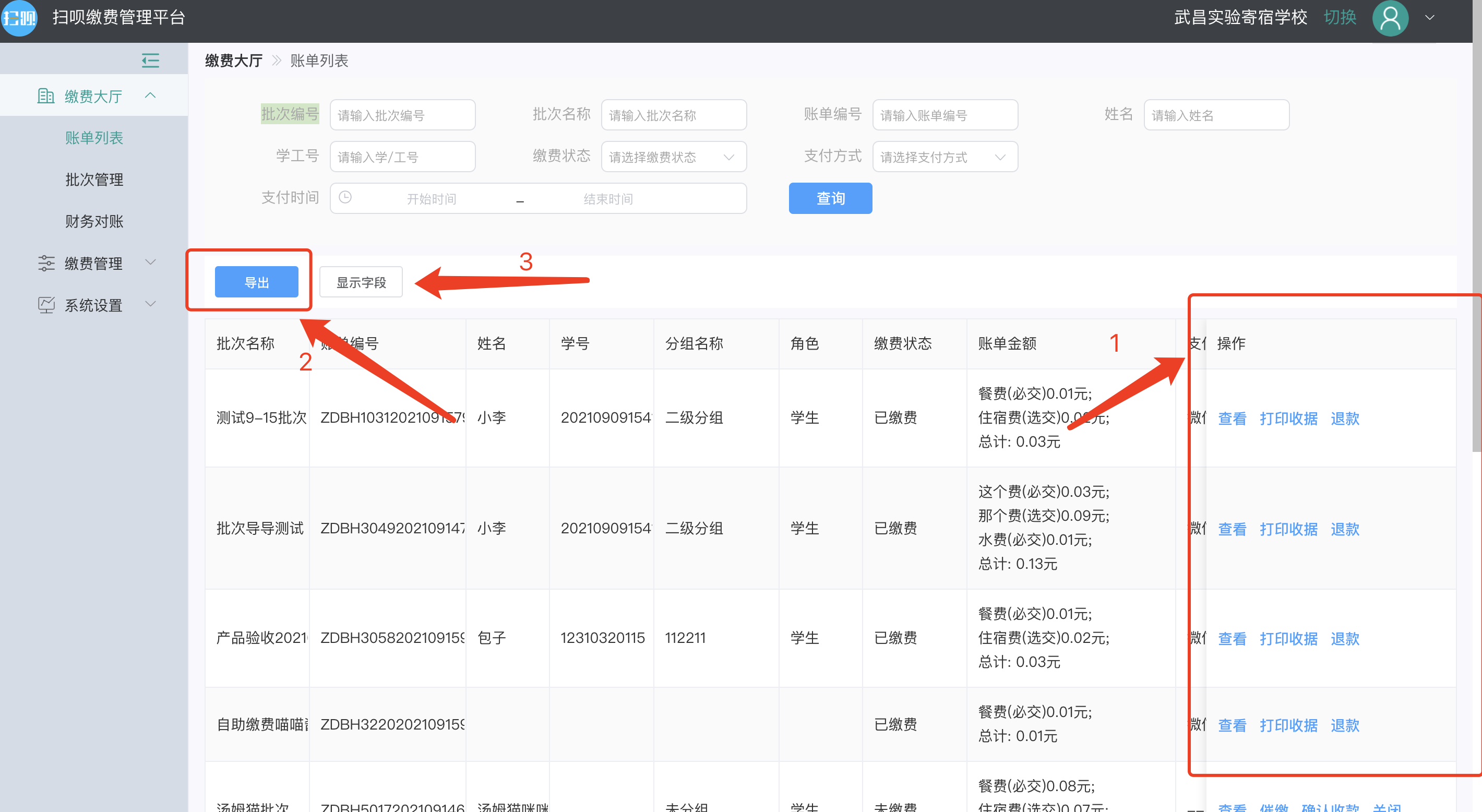Click 查看 for 自助缴费 row
This screenshot has width=1482, height=812.
[x=1232, y=725]
